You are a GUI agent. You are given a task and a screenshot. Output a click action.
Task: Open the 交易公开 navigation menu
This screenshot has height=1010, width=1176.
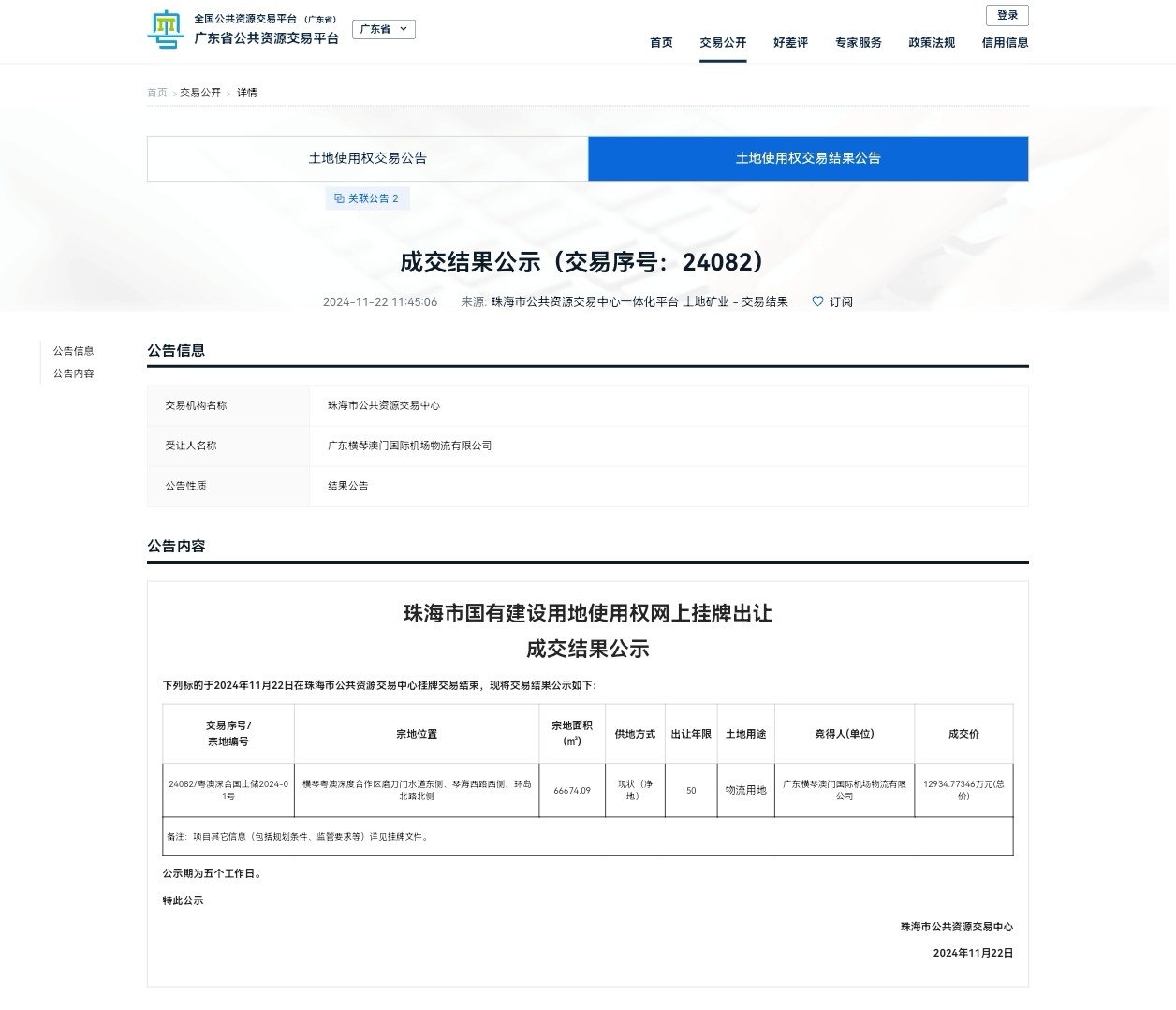[723, 42]
